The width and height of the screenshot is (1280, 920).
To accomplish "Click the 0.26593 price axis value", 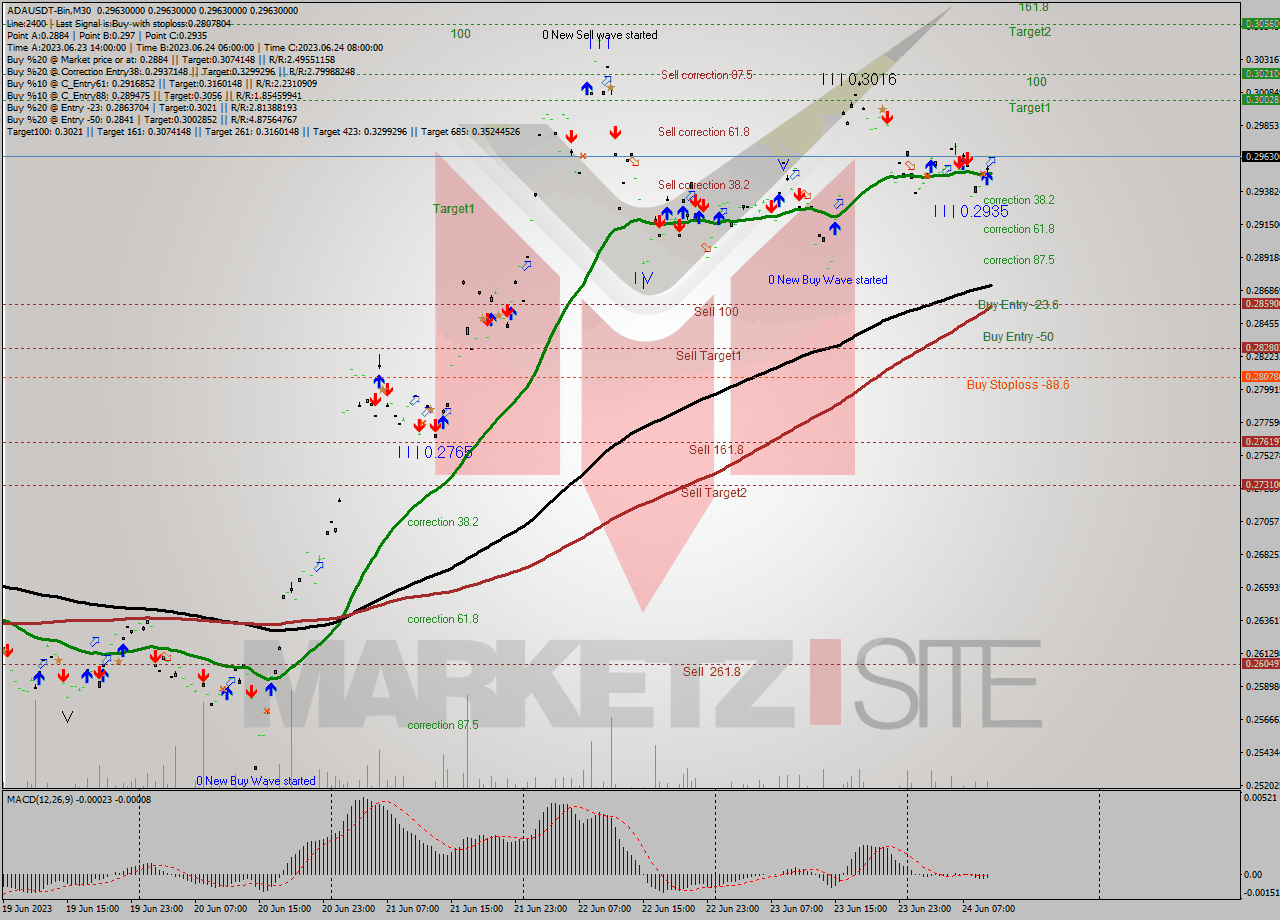I will (x=1262, y=587).
